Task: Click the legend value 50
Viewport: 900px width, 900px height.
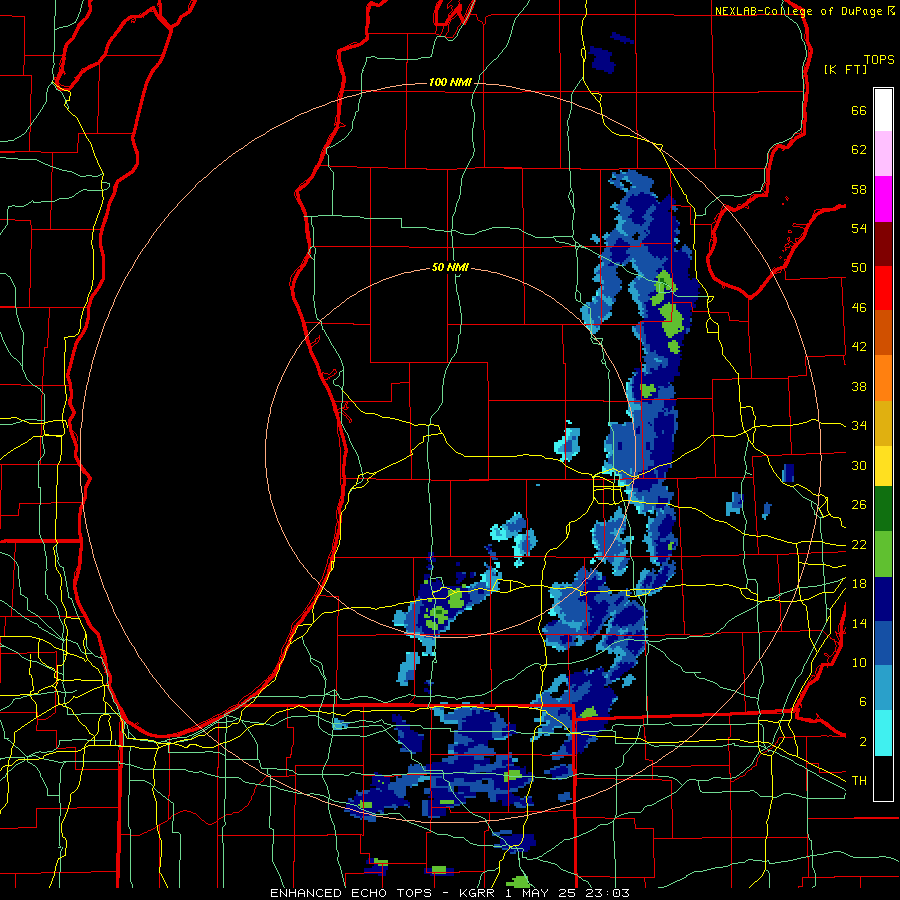Action: [x=859, y=267]
